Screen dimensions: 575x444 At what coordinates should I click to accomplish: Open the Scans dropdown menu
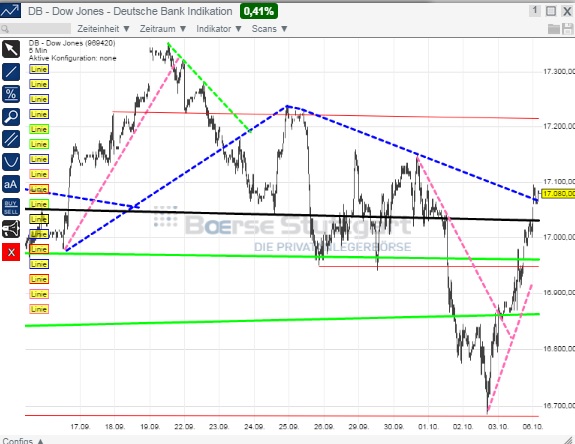pyautogui.click(x=270, y=29)
